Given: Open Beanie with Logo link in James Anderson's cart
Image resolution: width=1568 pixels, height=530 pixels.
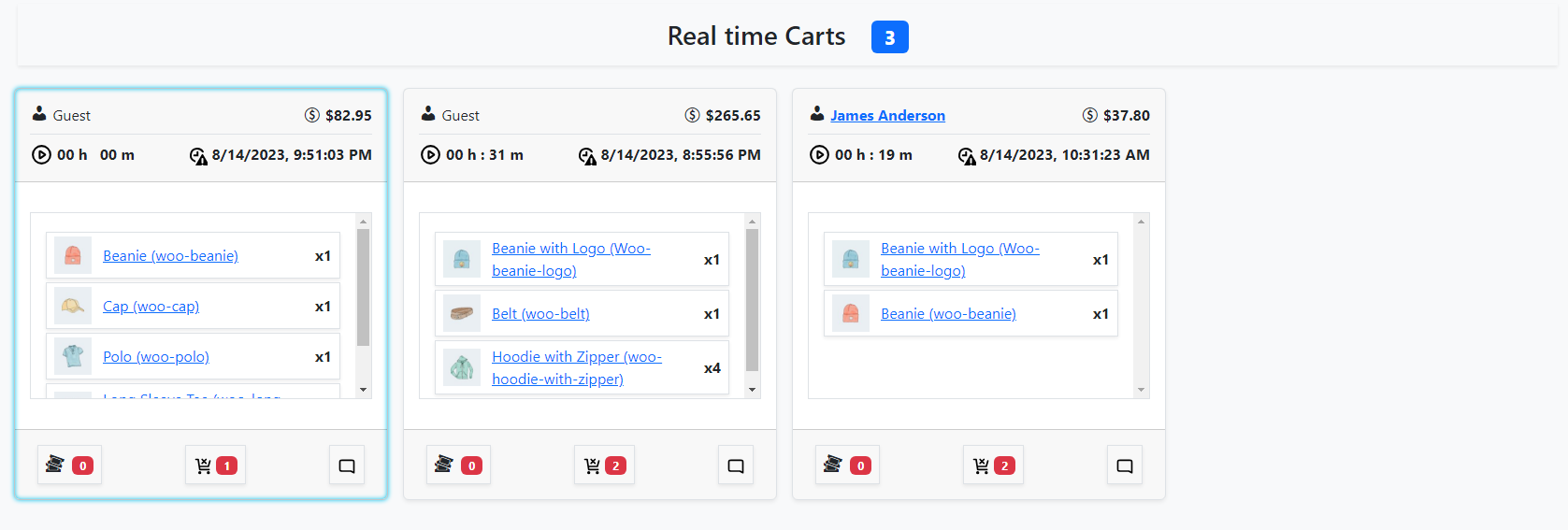Looking at the screenshot, I should (960, 260).
